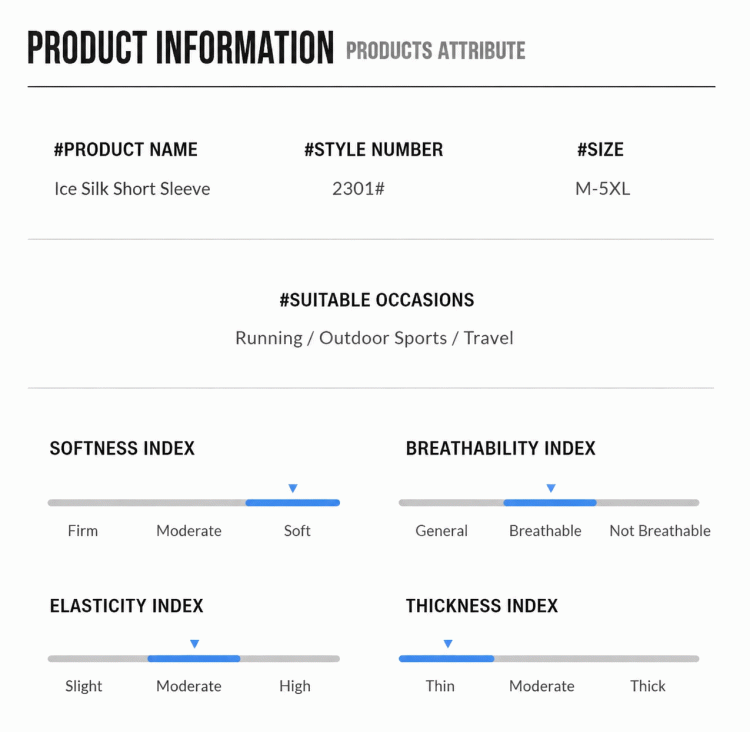Image resolution: width=750 pixels, height=732 pixels.
Task: Click the Softness Index triangle marker
Action: click(x=293, y=488)
